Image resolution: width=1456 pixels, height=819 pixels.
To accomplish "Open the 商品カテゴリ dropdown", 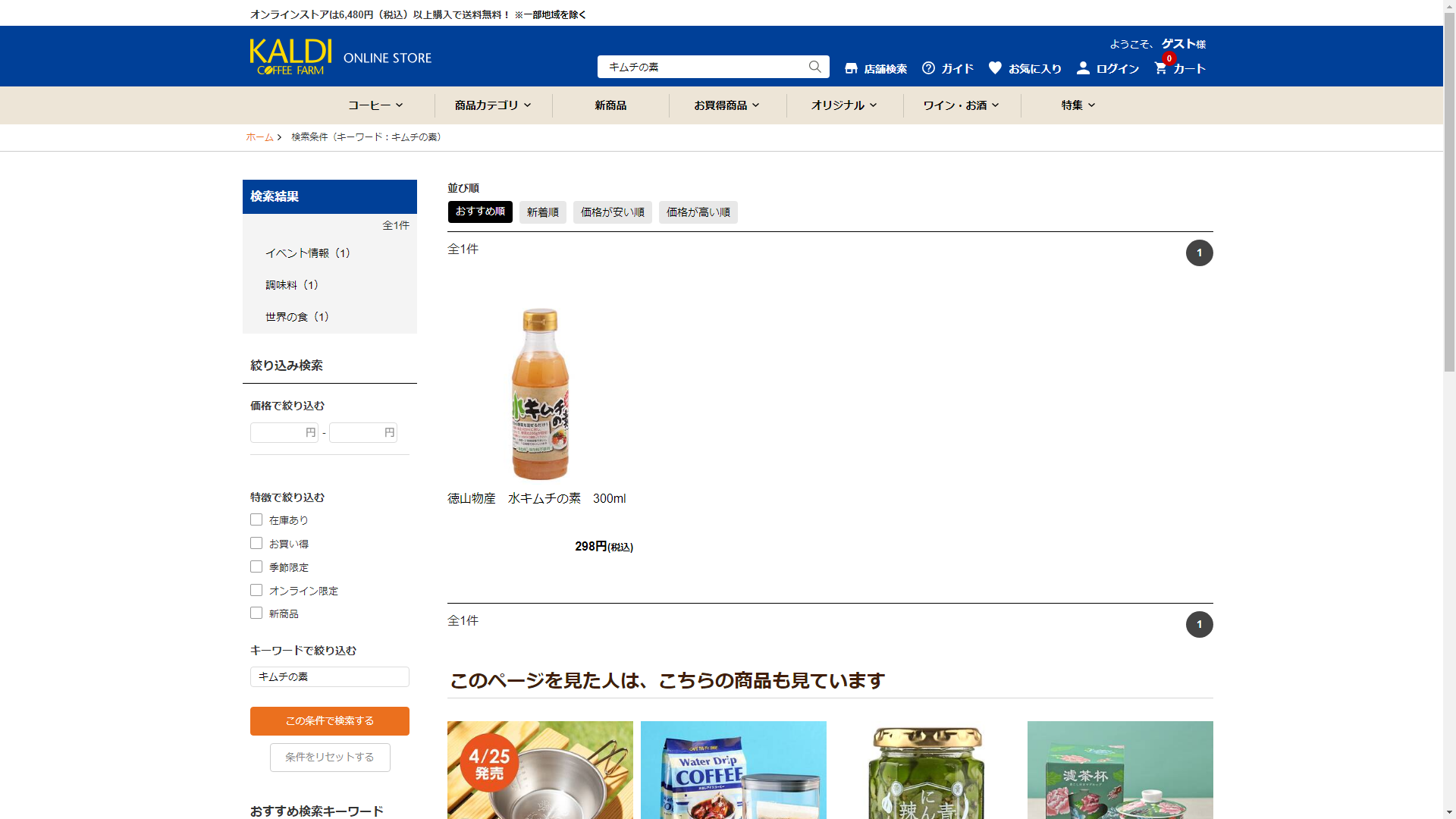I will 493,105.
